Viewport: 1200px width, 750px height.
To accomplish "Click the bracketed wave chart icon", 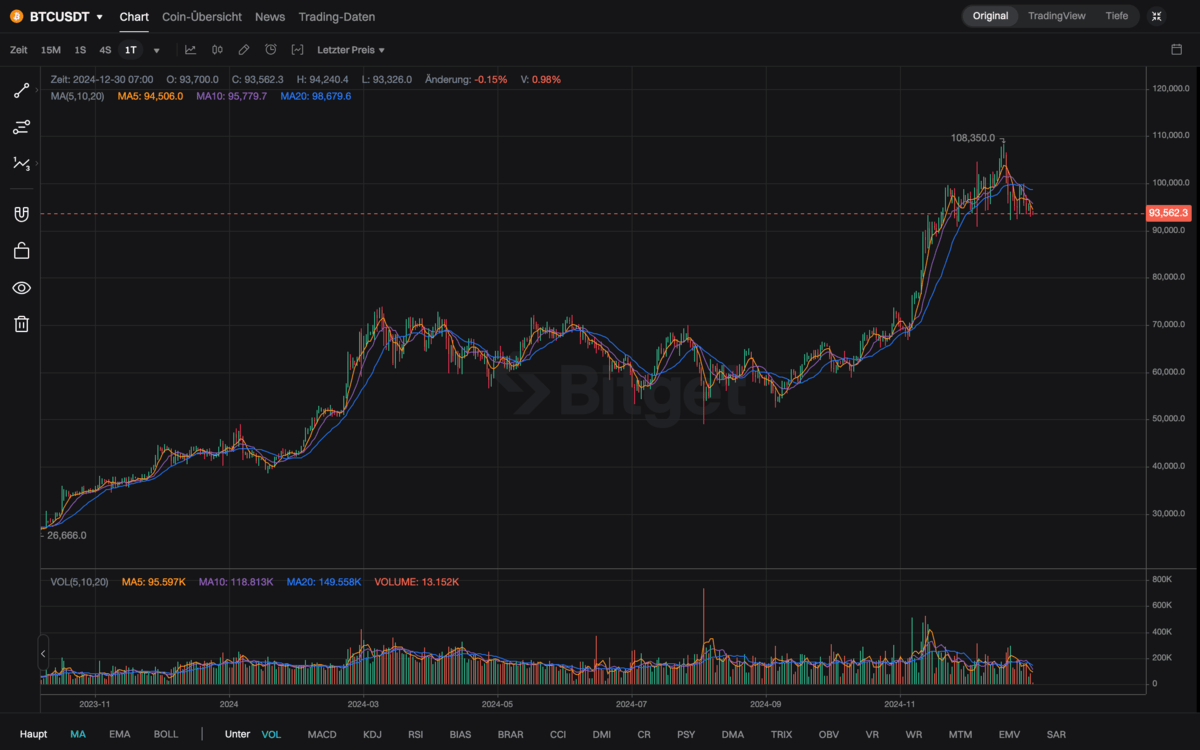I will [x=298, y=49].
